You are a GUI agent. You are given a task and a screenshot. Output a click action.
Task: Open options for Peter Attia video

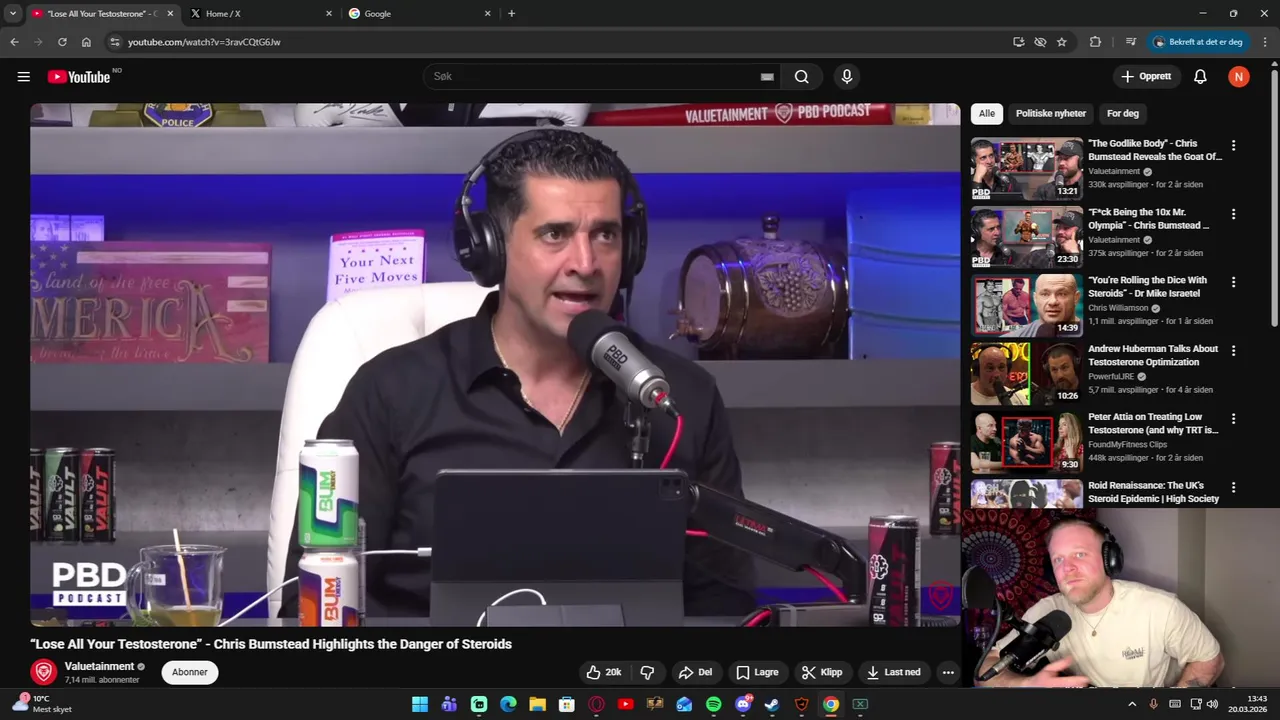pos(1233,418)
